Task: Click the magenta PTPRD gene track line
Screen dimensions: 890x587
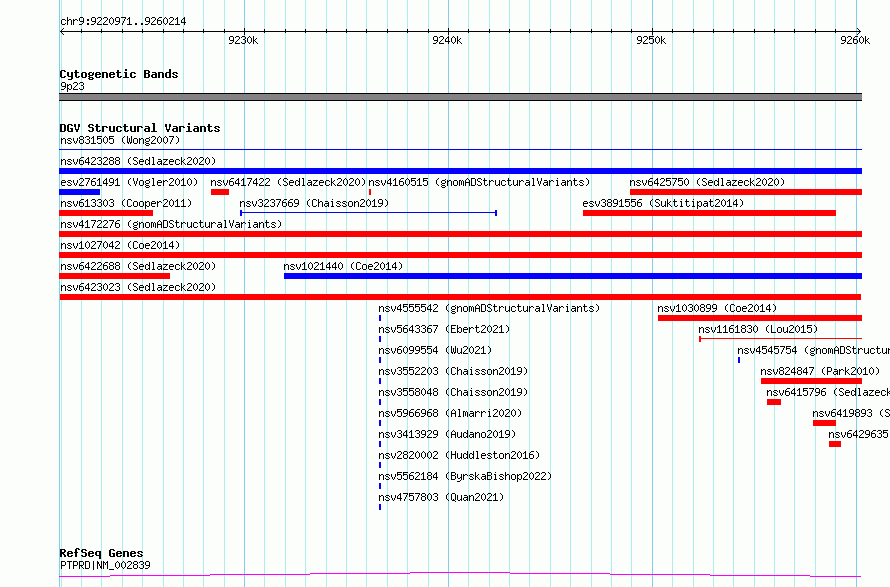Action: pyautogui.click(x=460, y=575)
